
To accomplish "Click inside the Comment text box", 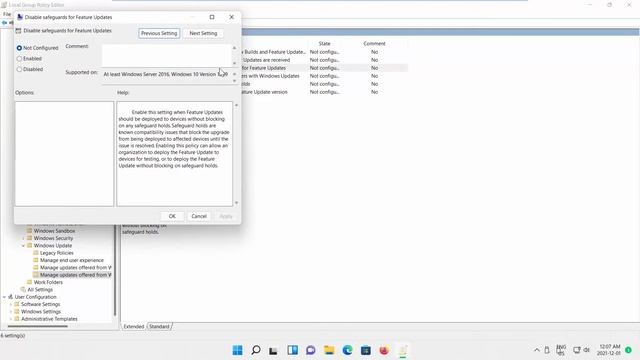I will [167, 55].
